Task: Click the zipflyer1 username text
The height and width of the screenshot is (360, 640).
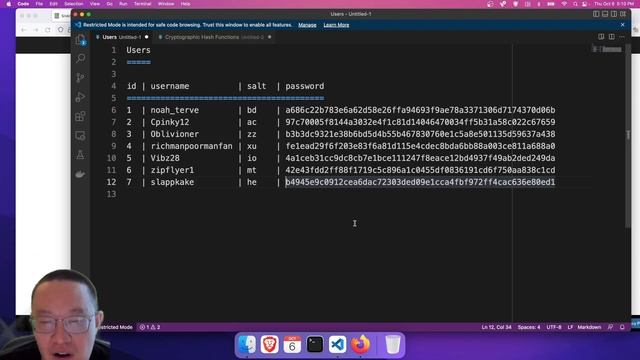Action: pos(172,170)
